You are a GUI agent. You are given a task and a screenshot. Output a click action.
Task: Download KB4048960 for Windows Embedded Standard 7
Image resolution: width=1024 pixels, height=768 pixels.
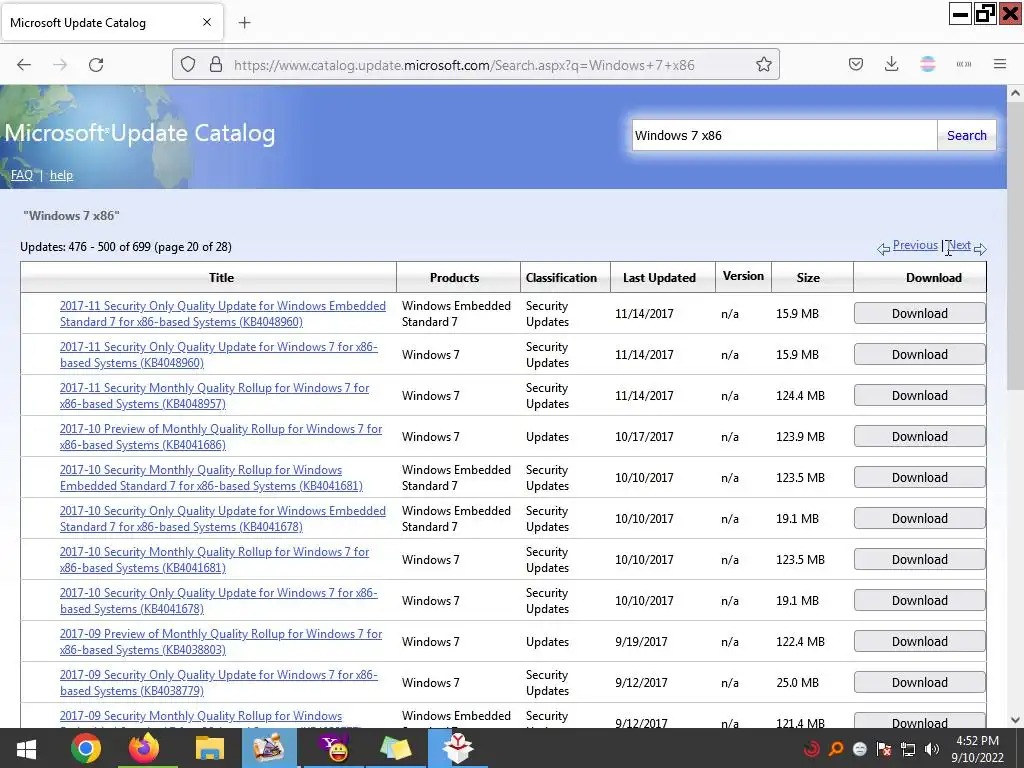click(920, 313)
